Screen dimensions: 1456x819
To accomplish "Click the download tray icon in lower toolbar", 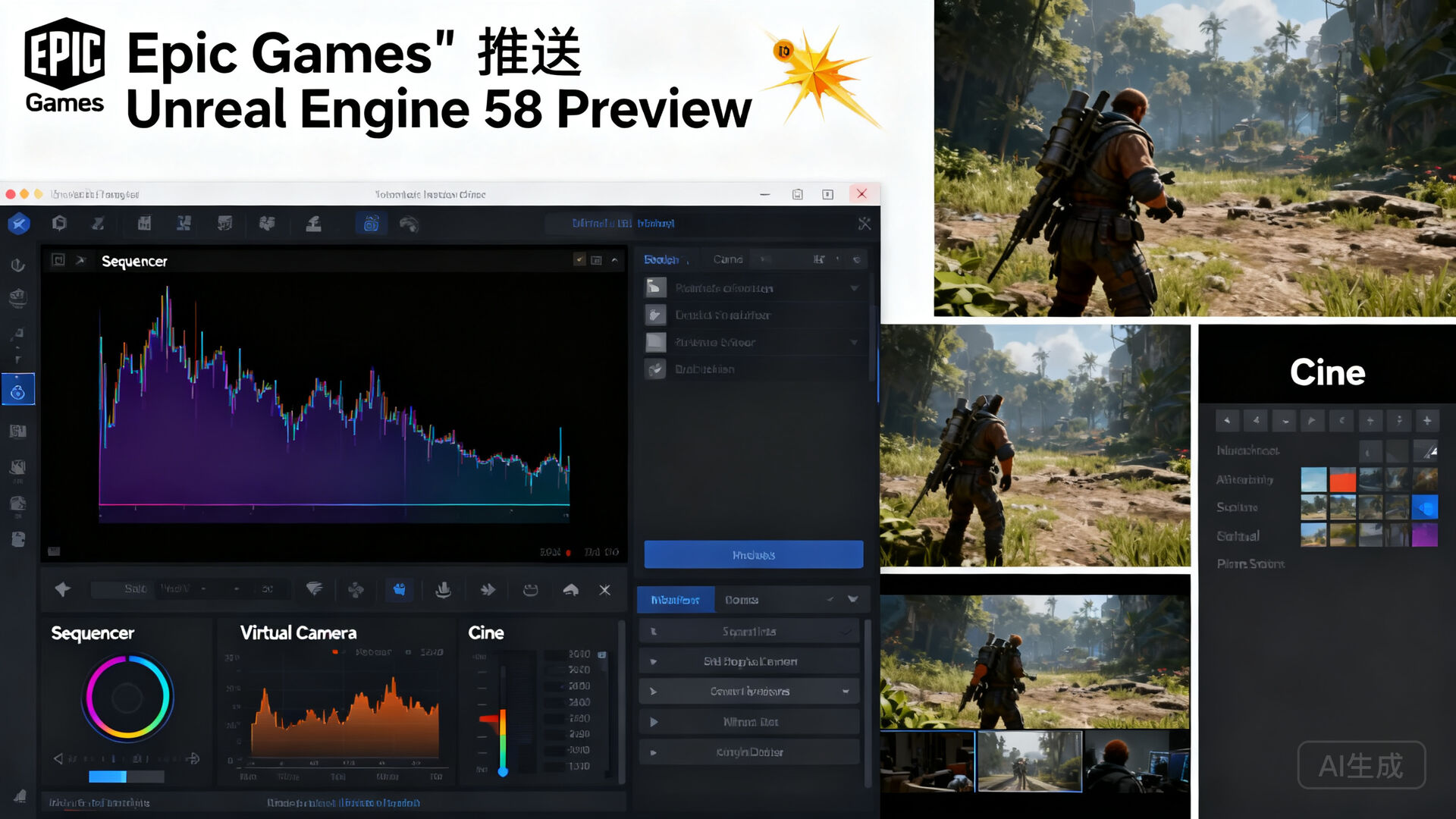I will [x=444, y=589].
